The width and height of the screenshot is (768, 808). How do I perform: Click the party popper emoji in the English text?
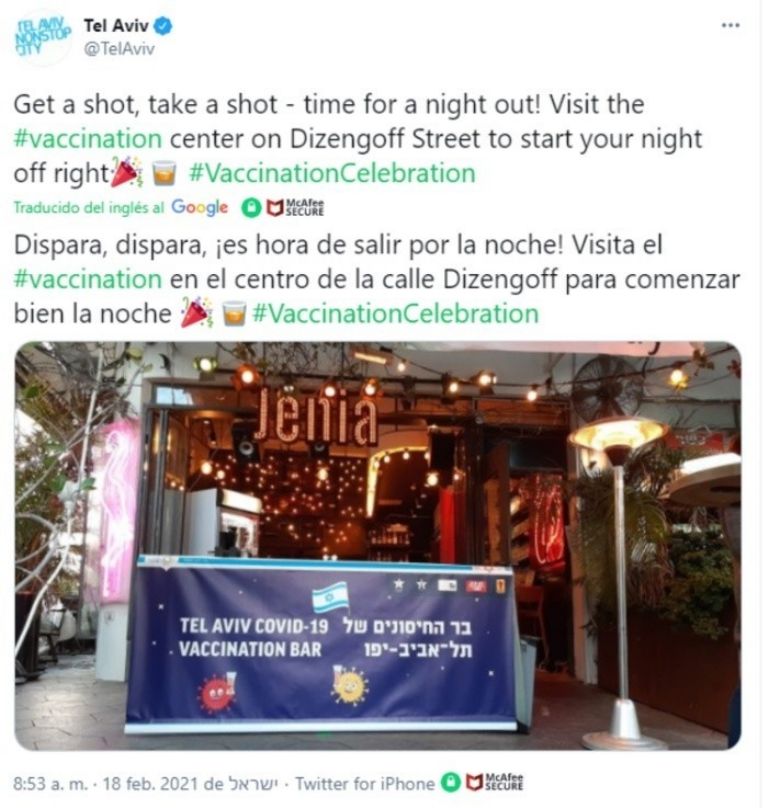(x=127, y=172)
